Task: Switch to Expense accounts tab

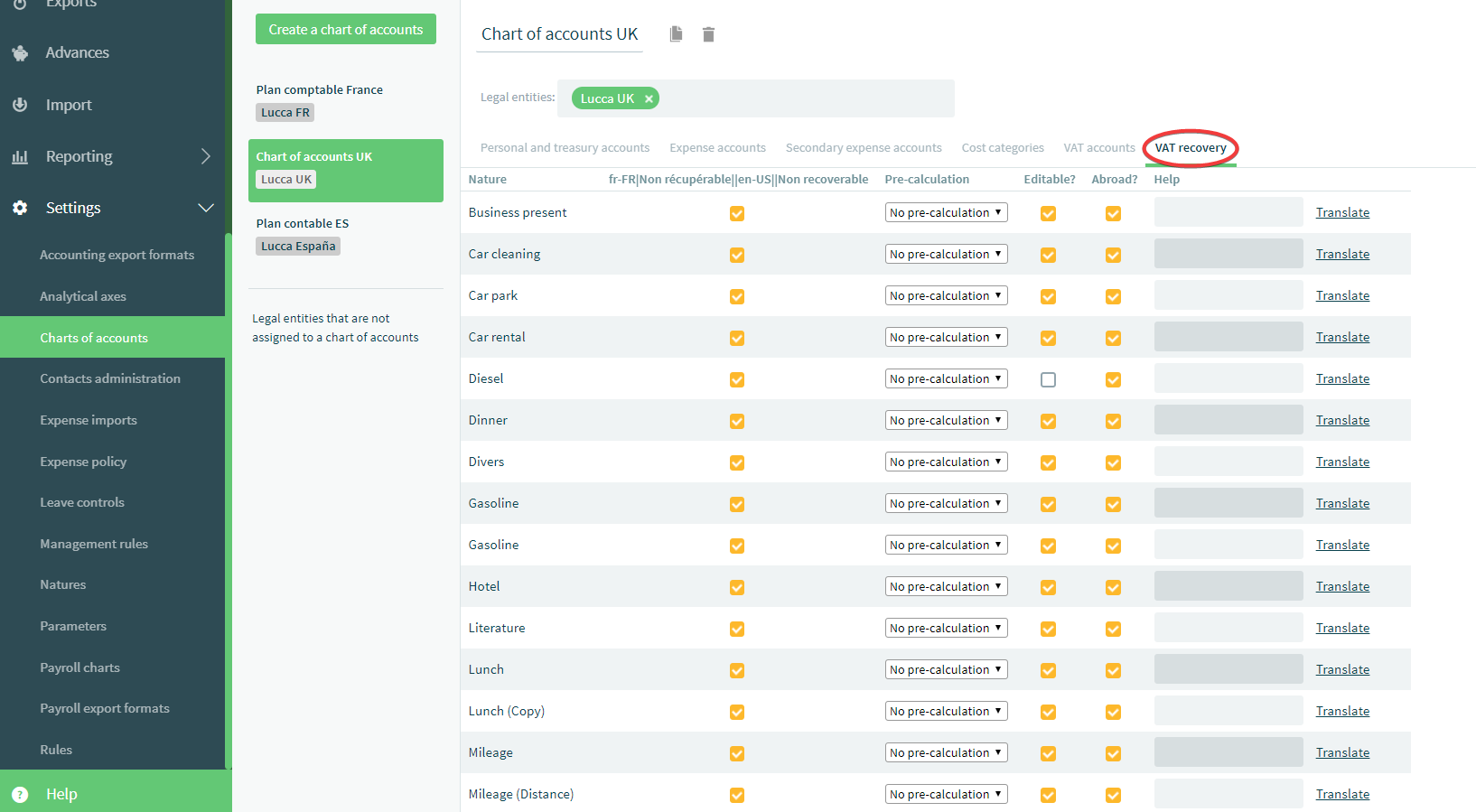Action: coord(717,147)
